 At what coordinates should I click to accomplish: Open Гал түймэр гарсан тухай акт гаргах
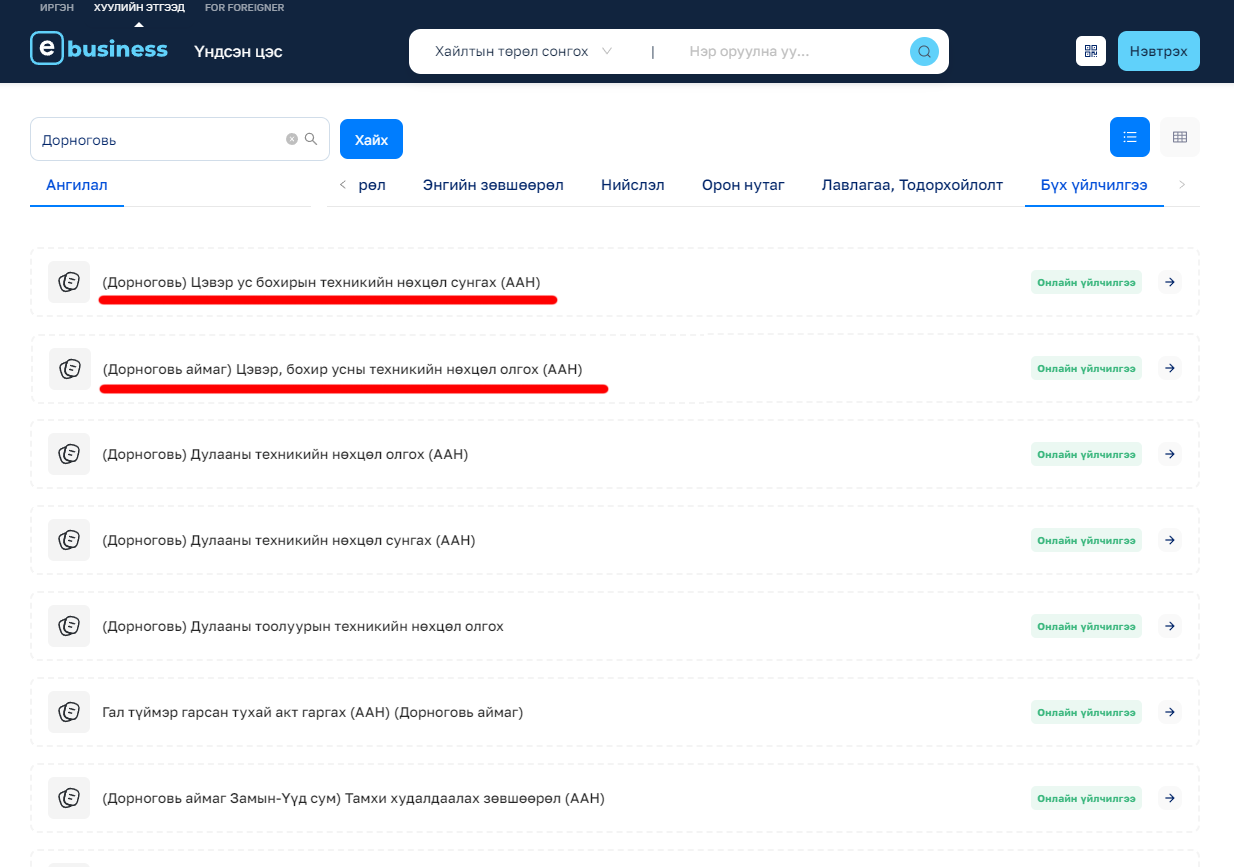pyautogui.click(x=312, y=712)
